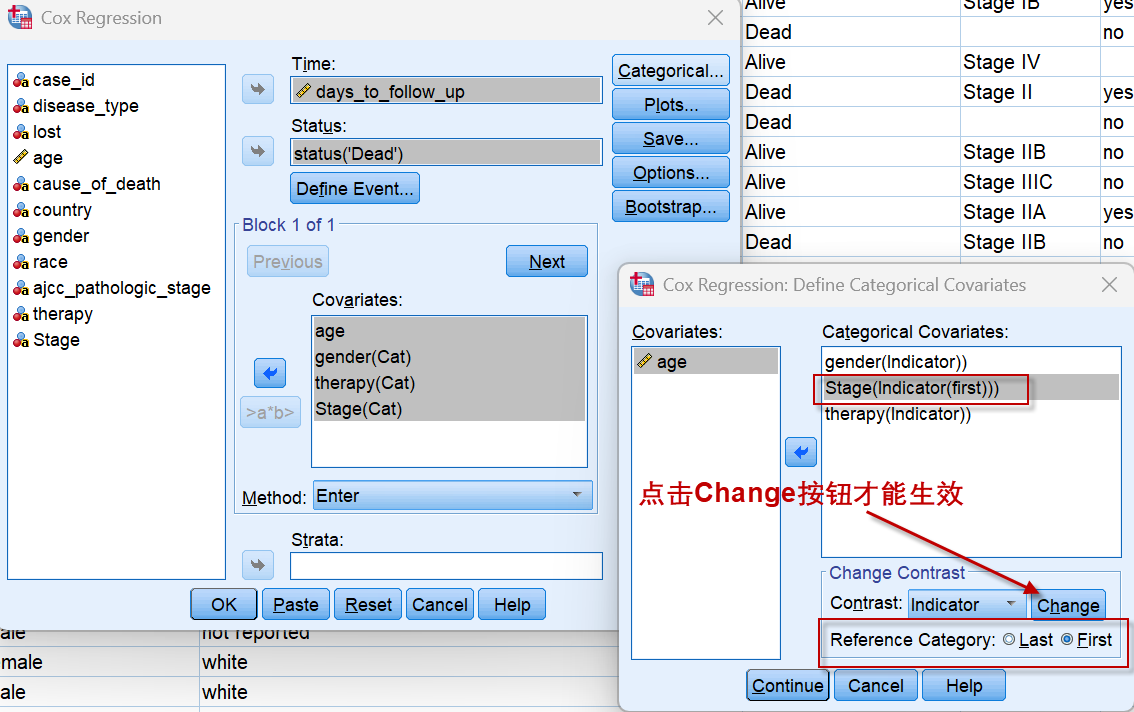Screen dimensions: 1134x712
Task: Click the Define Event... button
Action: tap(354, 189)
